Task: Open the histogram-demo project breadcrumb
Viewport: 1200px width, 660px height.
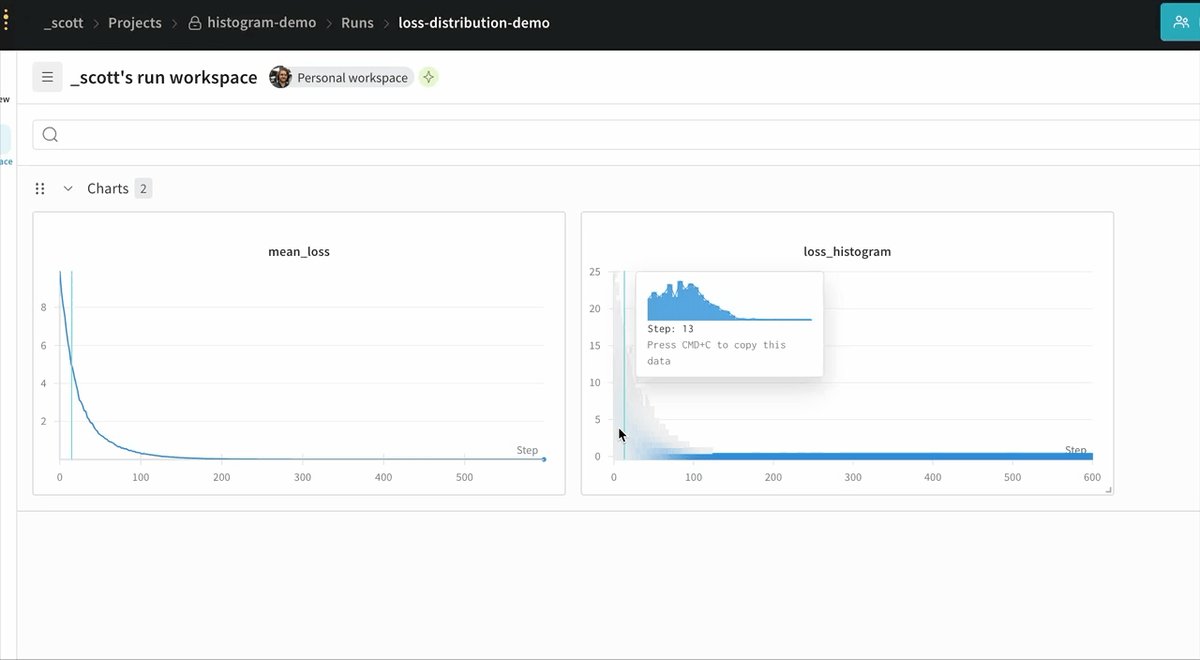Action: click(261, 23)
